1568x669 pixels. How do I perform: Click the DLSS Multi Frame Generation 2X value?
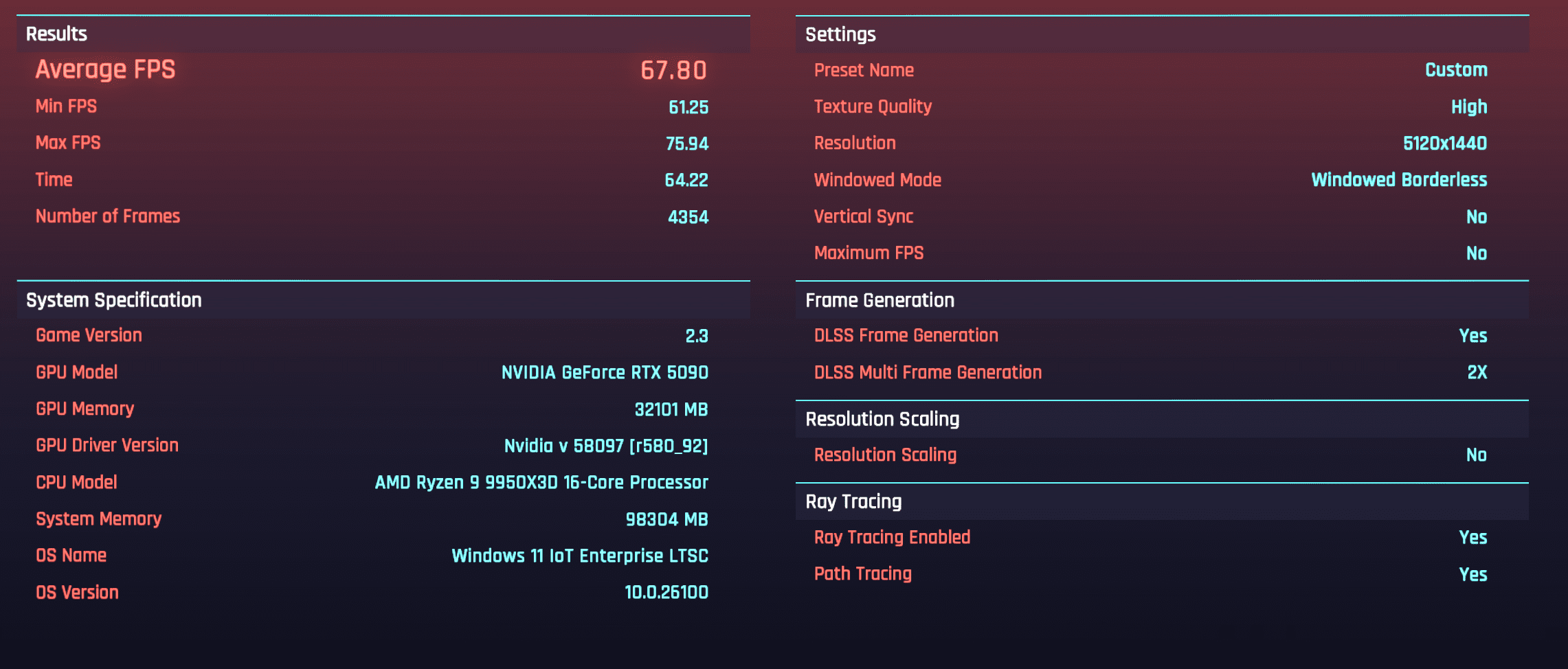point(1477,372)
